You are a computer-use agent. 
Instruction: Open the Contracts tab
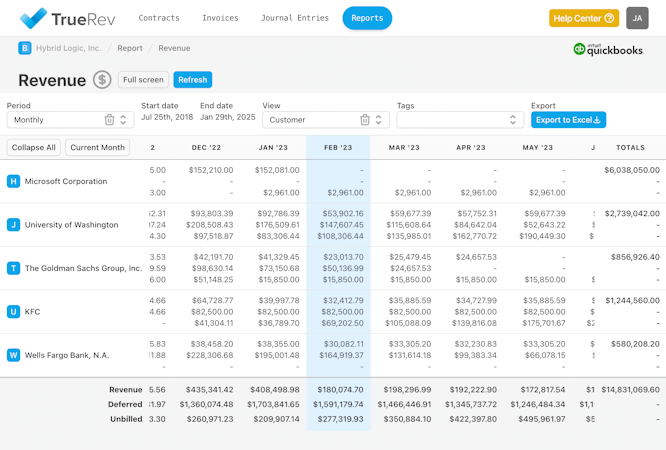tap(159, 18)
